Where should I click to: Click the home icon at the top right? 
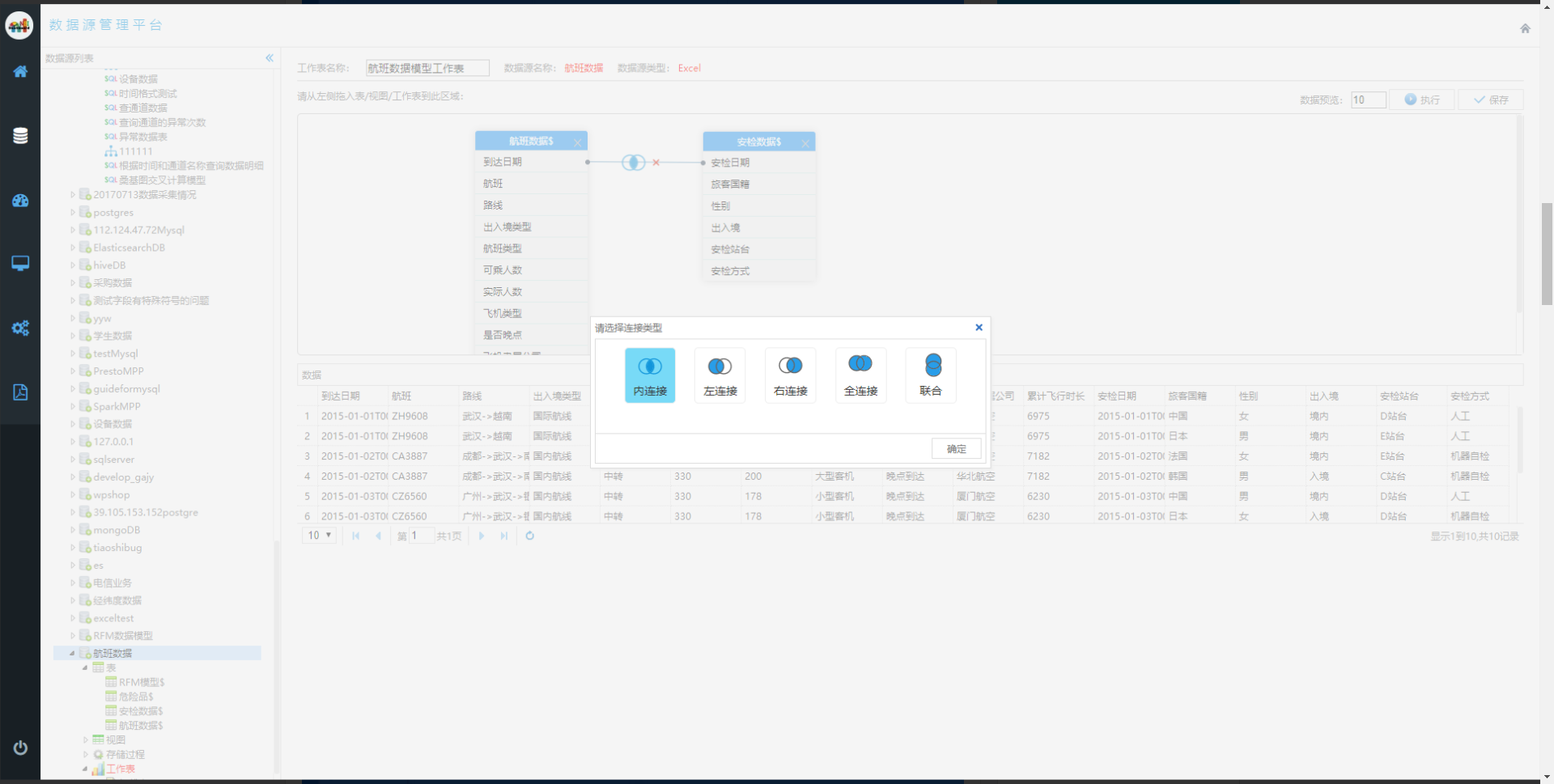1525,28
